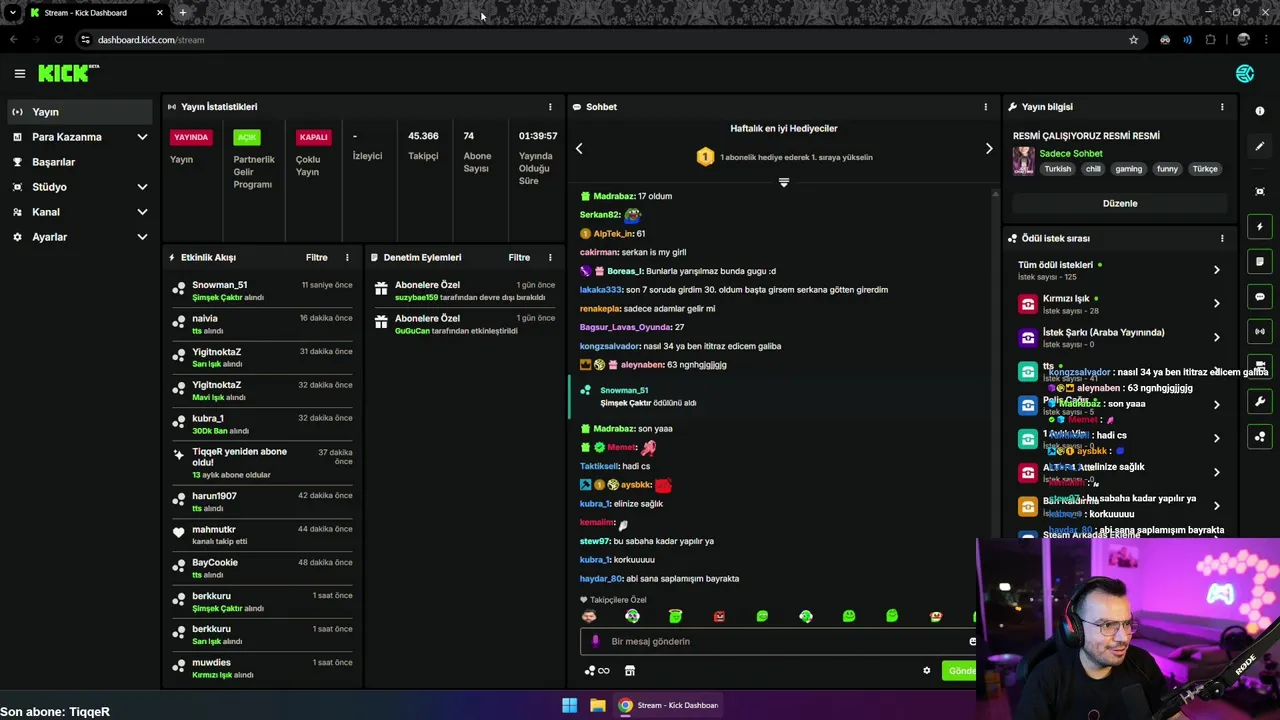1280x720 pixels.
Task: Select Yayın in the sidebar
Action: (x=79, y=112)
